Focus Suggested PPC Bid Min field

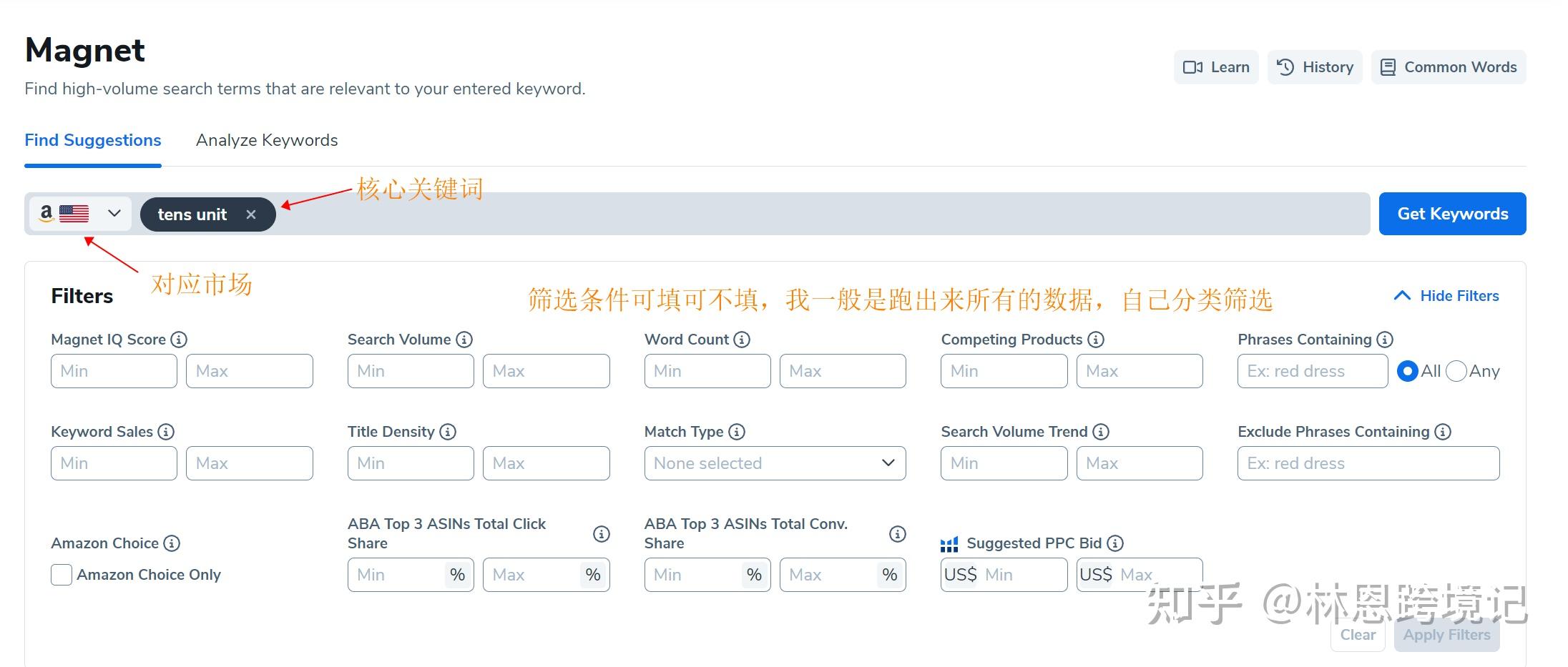coord(1004,575)
